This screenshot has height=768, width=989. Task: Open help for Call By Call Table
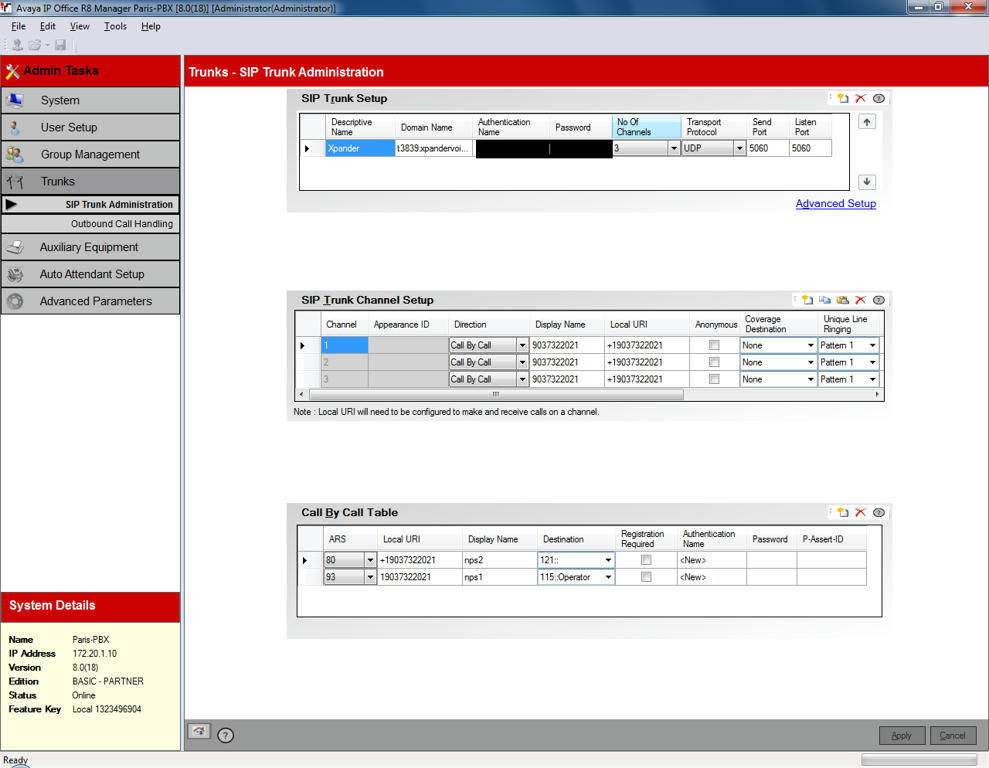879,513
